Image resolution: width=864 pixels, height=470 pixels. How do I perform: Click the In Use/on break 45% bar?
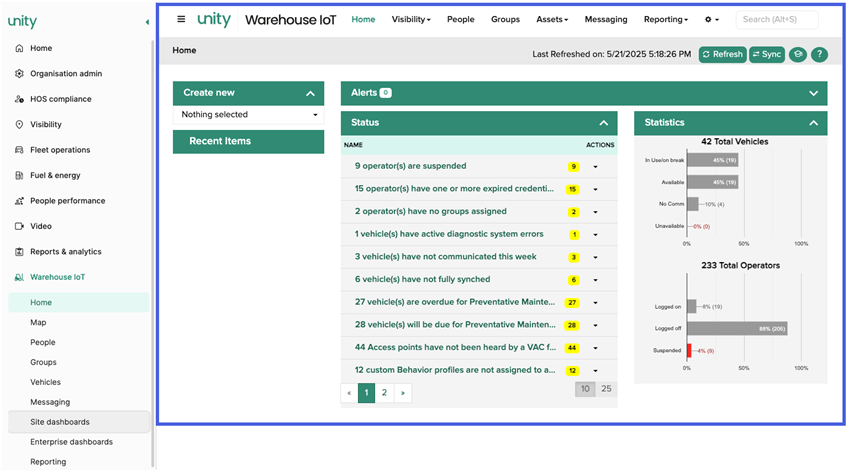[712, 160]
